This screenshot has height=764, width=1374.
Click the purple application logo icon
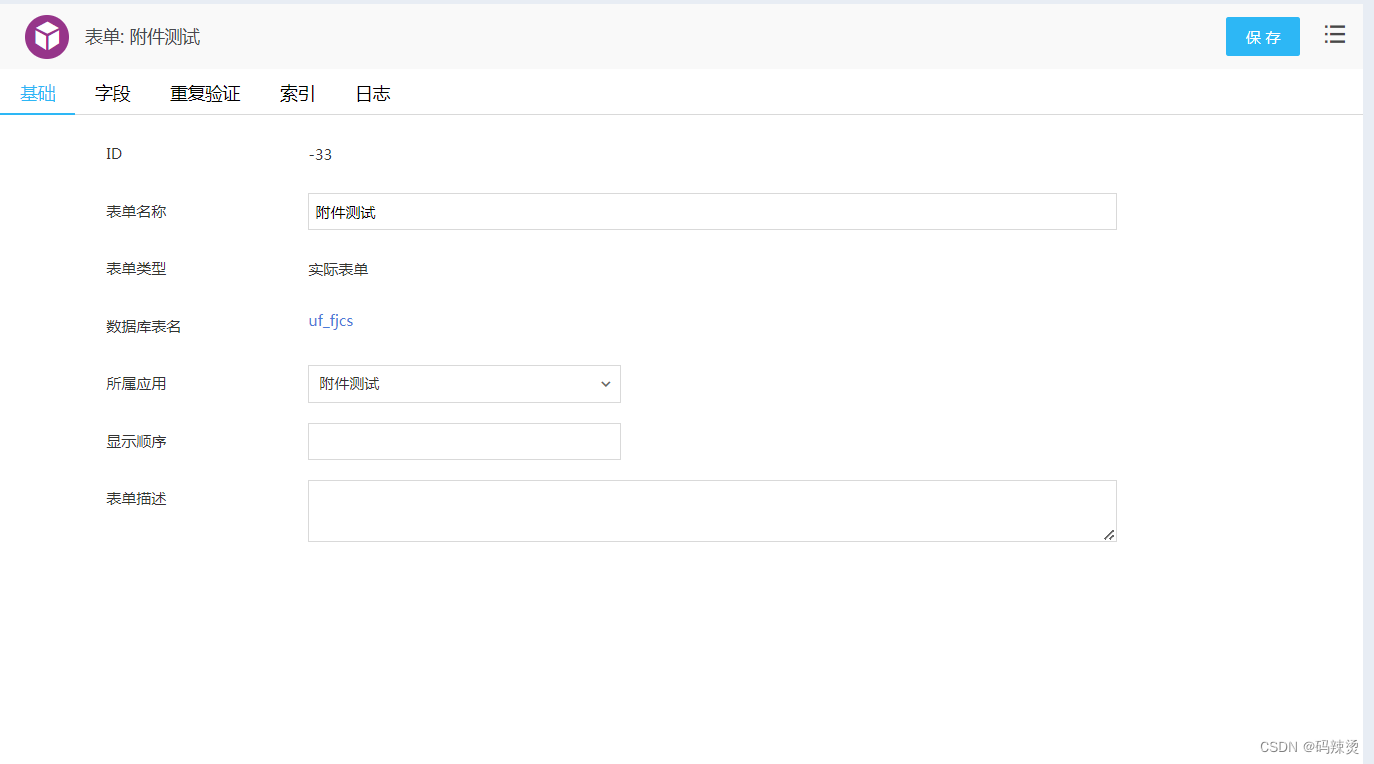point(47,35)
